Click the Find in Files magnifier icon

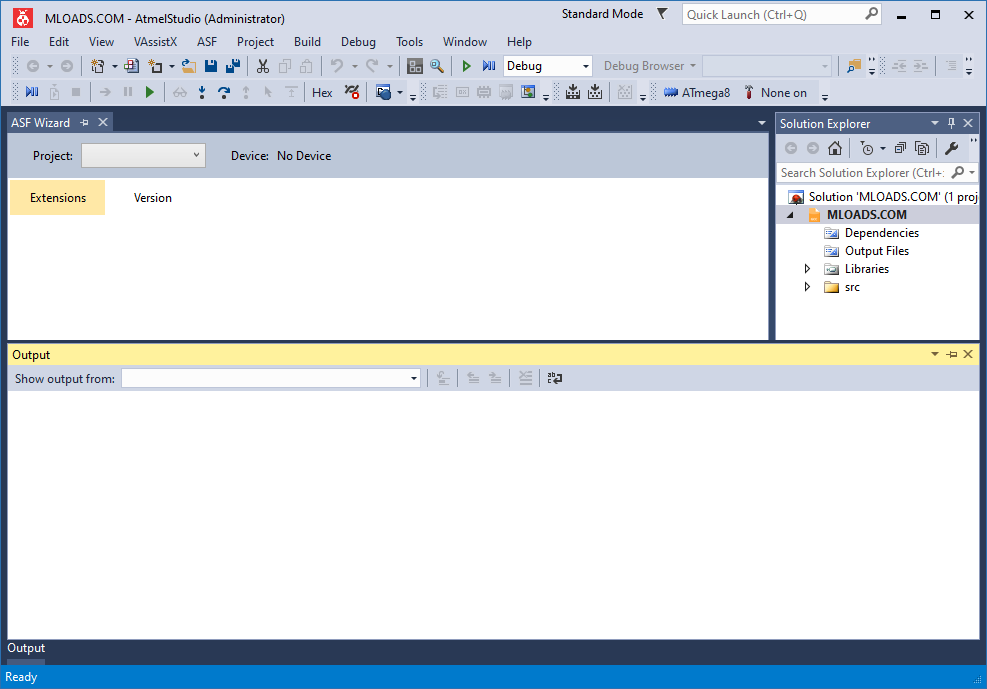(x=437, y=66)
